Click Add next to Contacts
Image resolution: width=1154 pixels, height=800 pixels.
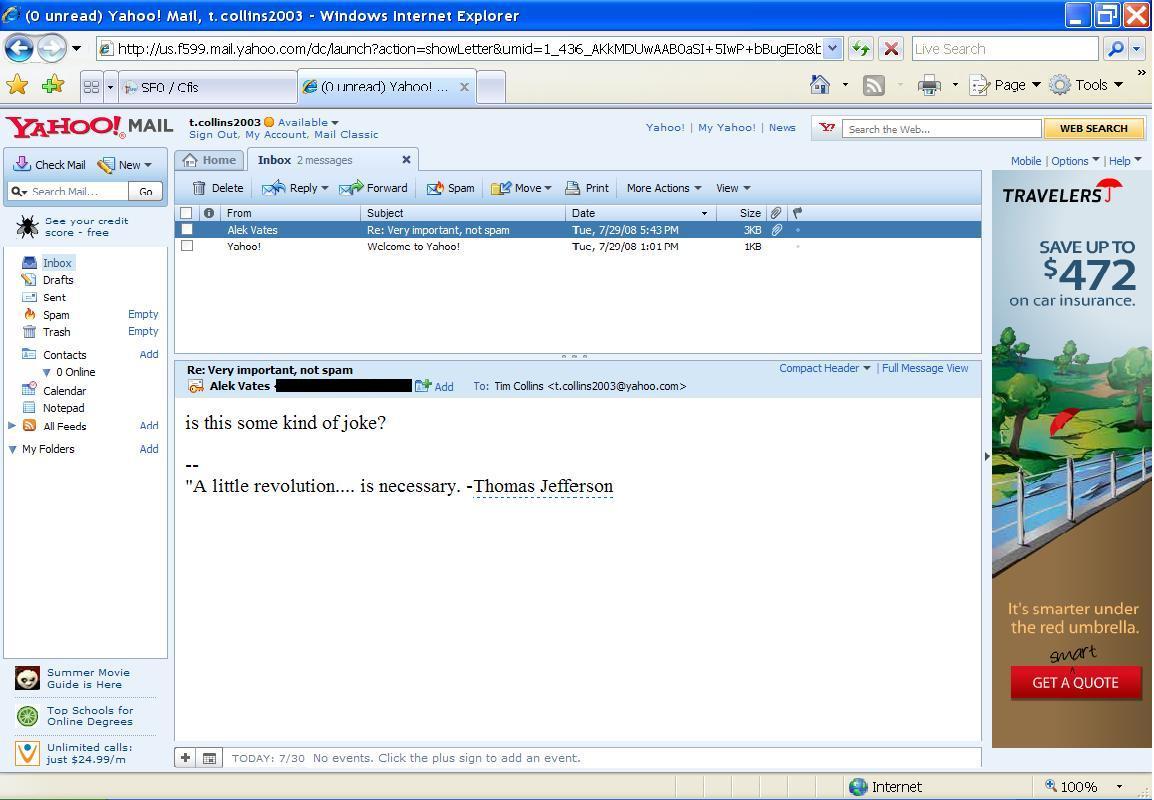point(149,354)
